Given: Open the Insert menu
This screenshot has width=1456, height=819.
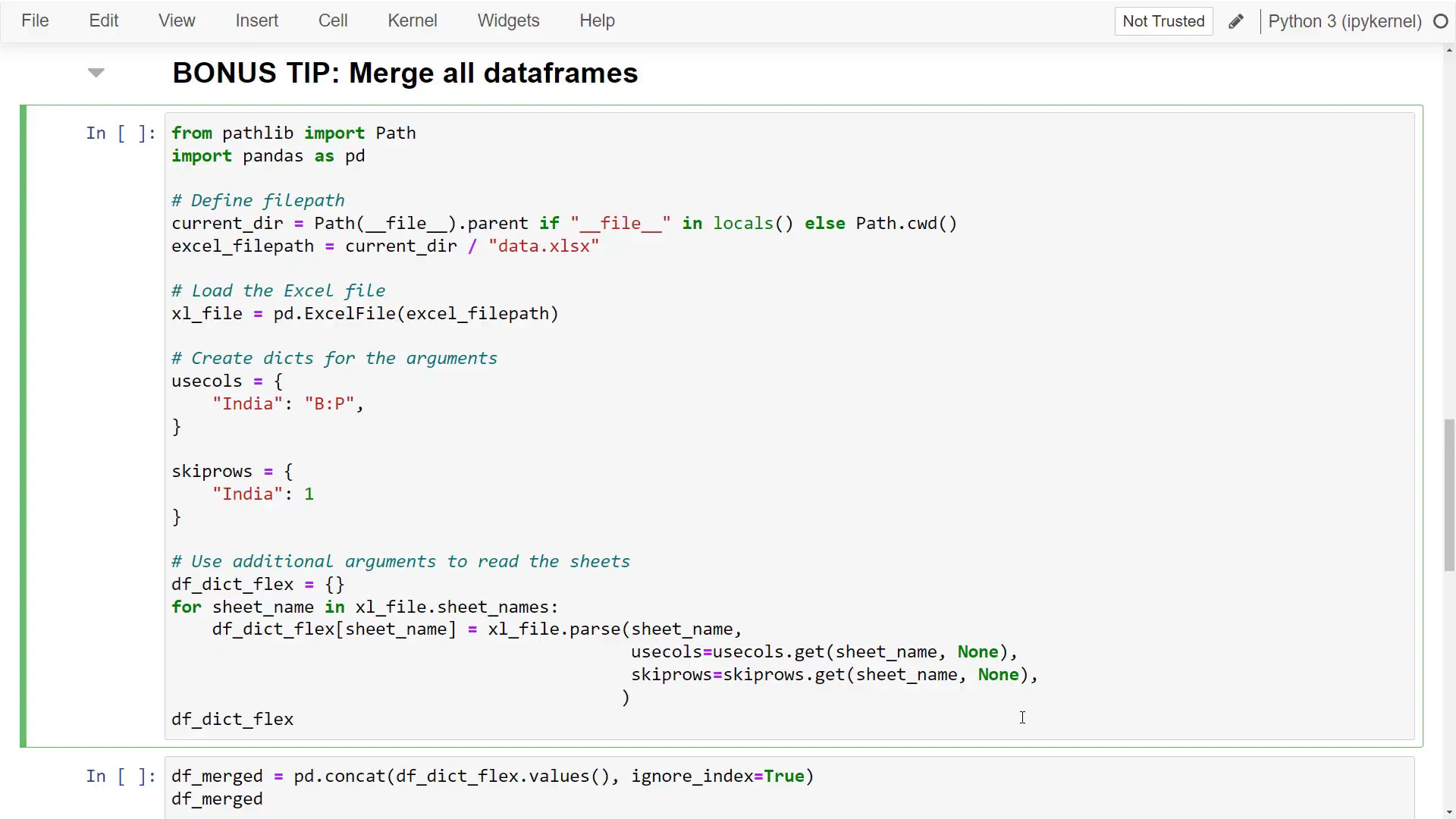Looking at the screenshot, I should [x=256, y=20].
